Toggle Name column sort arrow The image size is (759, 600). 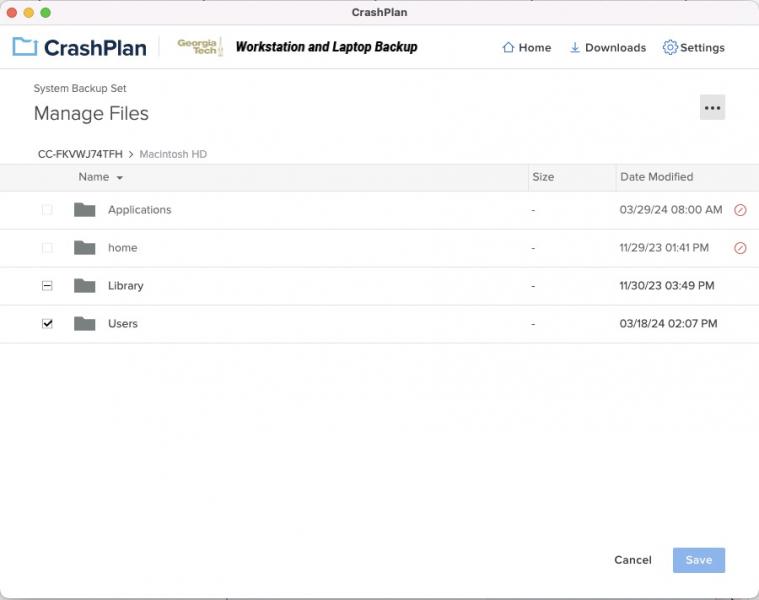120,178
